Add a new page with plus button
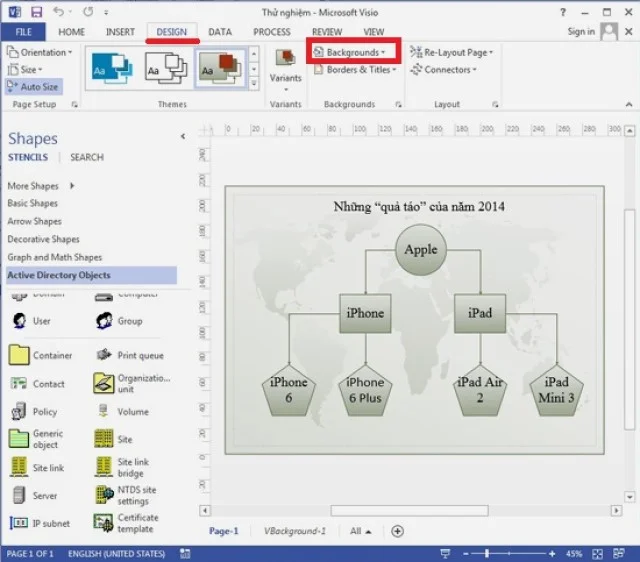This screenshot has width=640, height=562. [x=397, y=531]
